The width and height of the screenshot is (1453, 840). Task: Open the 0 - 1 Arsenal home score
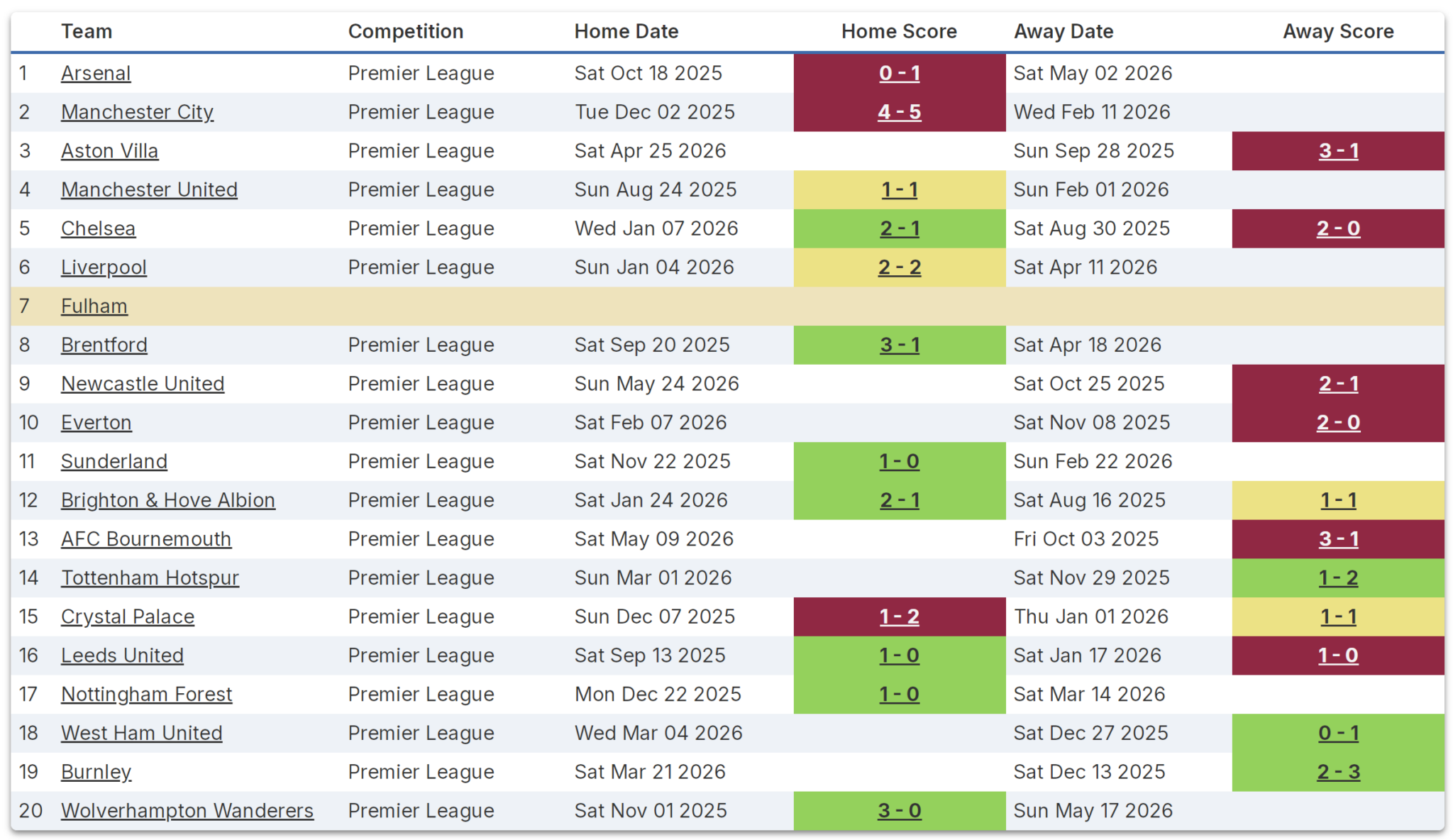[899, 73]
